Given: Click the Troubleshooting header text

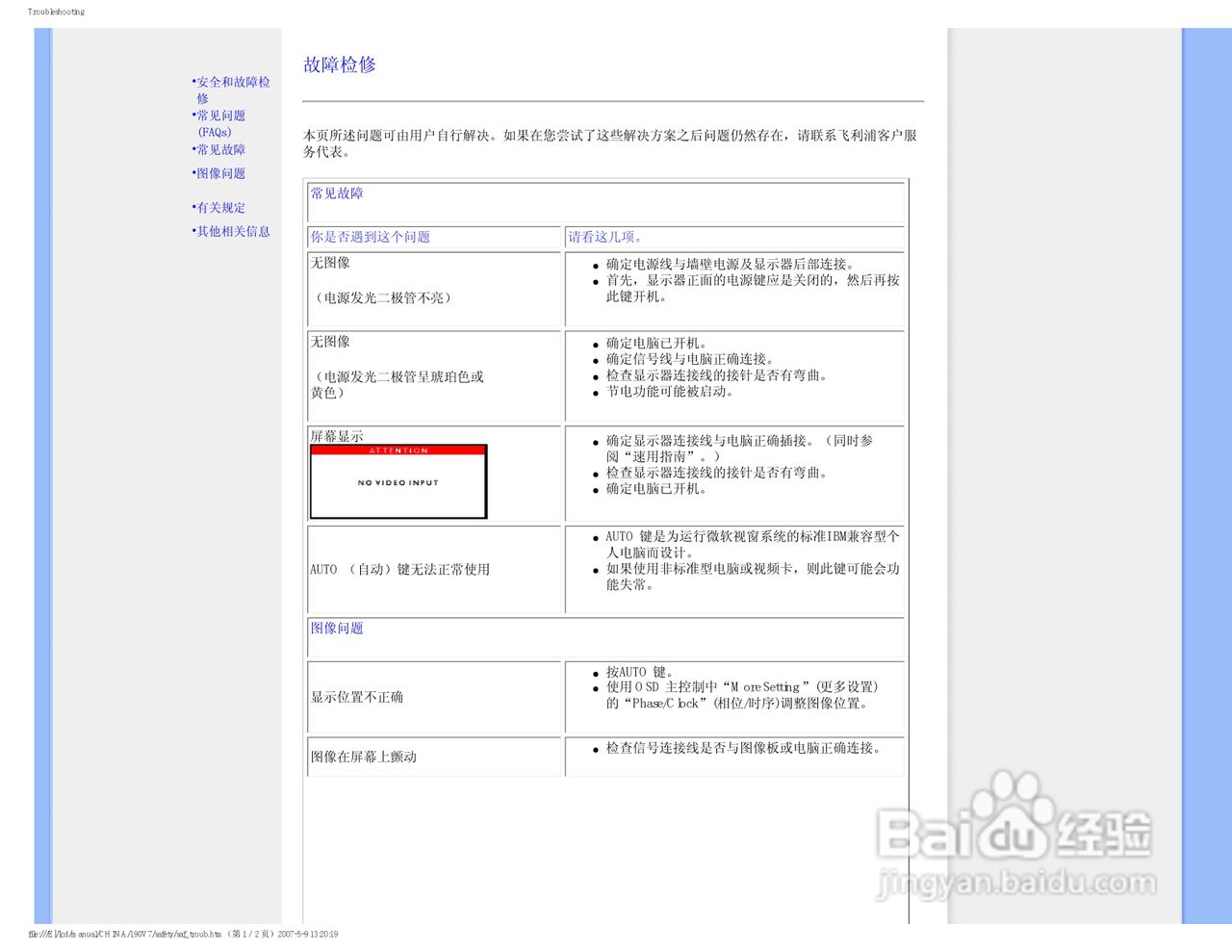Looking at the screenshot, I should [54, 11].
